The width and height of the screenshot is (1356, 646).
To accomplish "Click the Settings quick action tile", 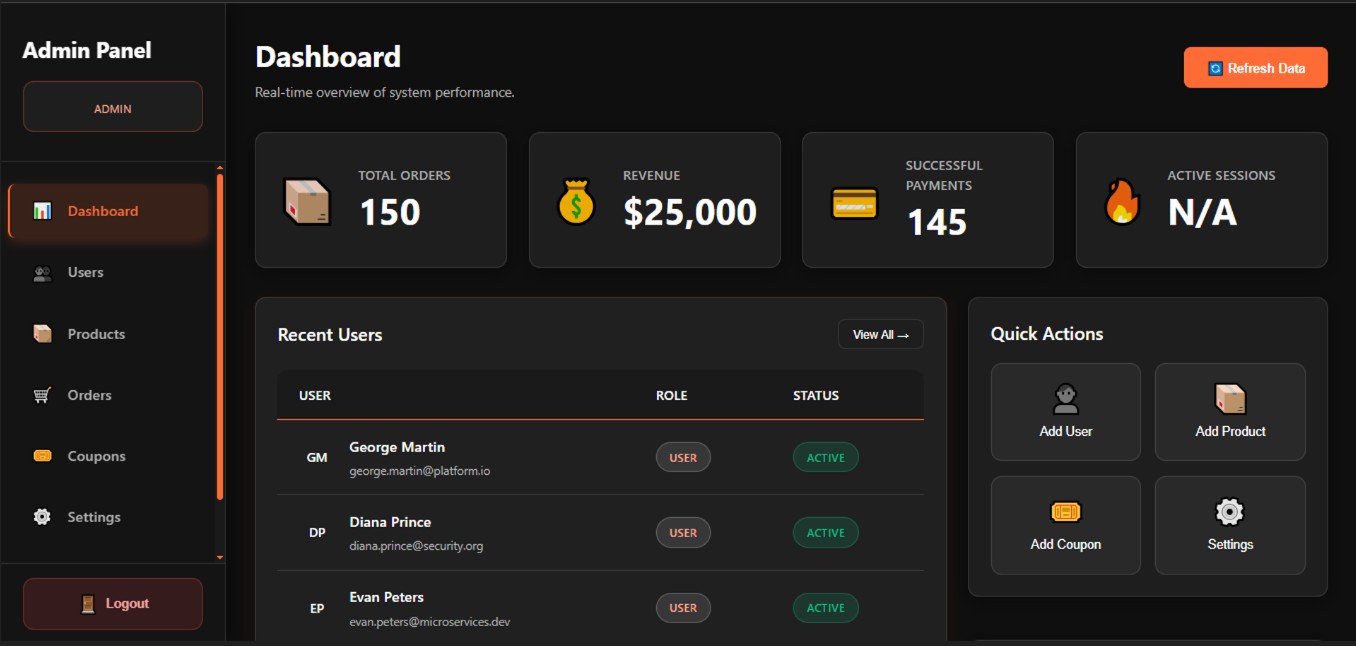I will pyautogui.click(x=1230, y=525).
